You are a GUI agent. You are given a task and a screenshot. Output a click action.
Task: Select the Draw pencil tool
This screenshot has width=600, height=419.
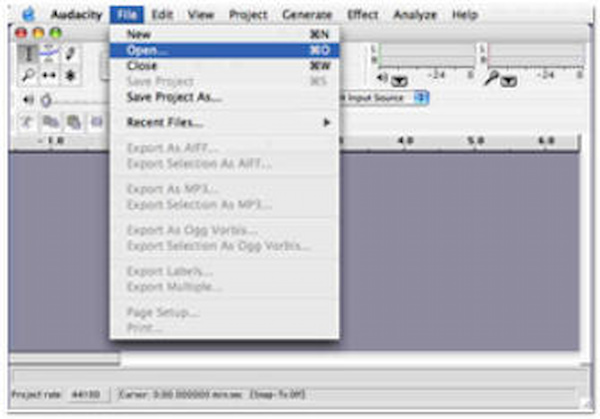(70, 54)
